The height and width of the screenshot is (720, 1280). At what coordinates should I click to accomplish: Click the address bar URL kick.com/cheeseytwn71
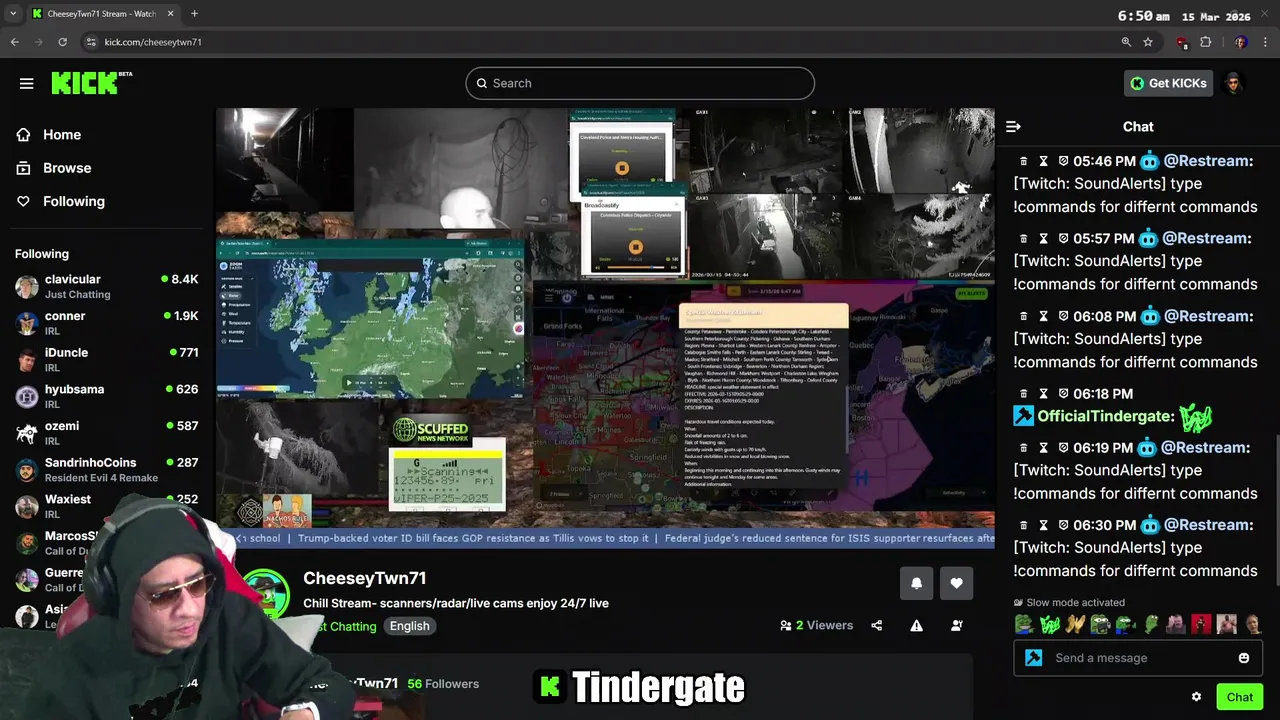pos(153,42)
